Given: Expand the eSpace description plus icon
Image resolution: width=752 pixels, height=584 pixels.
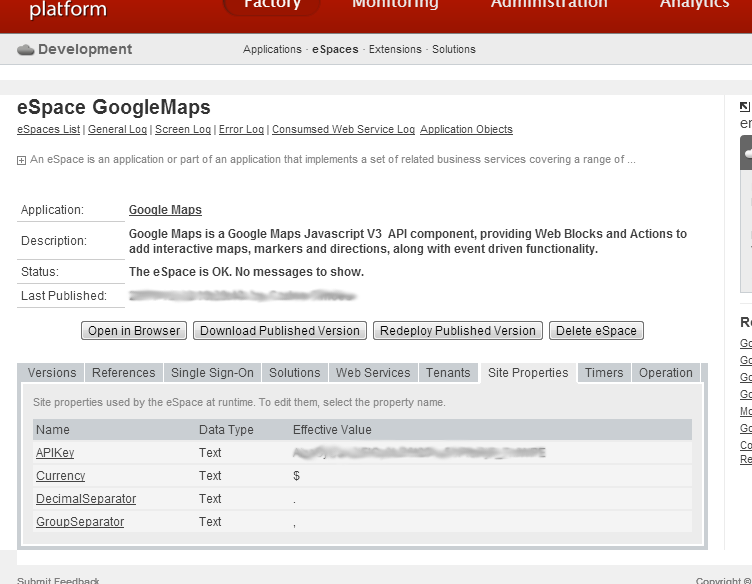Looking at the screenshot, I should click(x=21, y=160).
